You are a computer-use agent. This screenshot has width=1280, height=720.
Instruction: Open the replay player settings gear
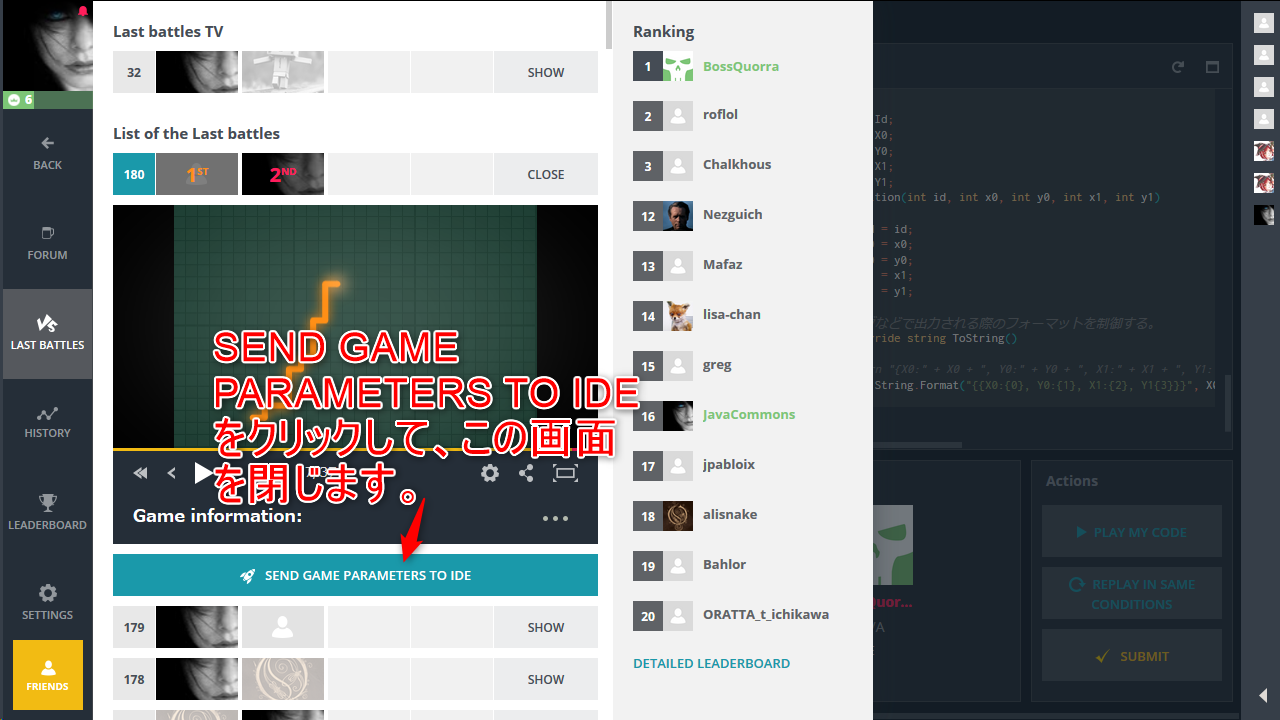[490, 473]
